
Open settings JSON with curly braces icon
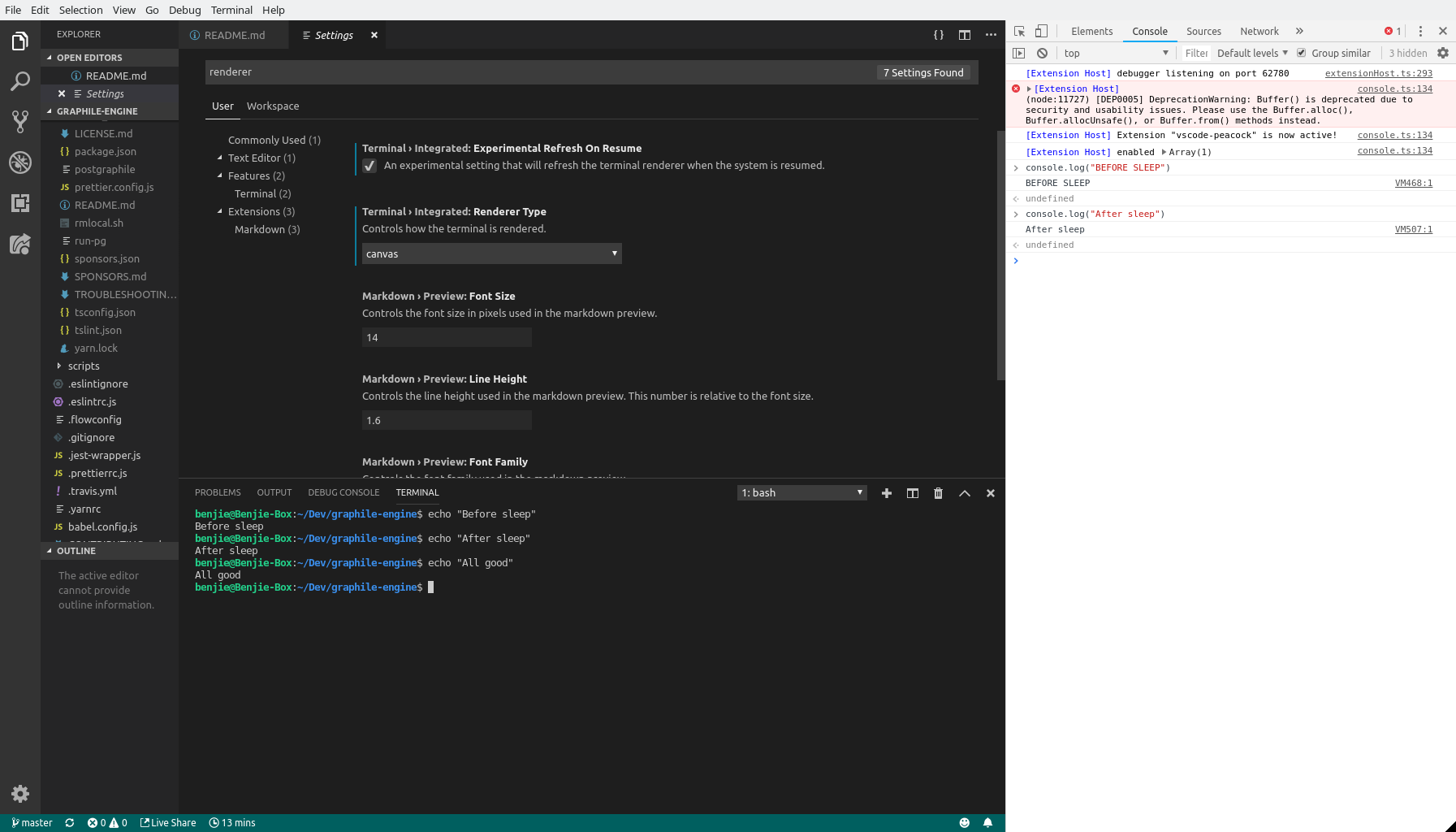[x=939, y=35]
